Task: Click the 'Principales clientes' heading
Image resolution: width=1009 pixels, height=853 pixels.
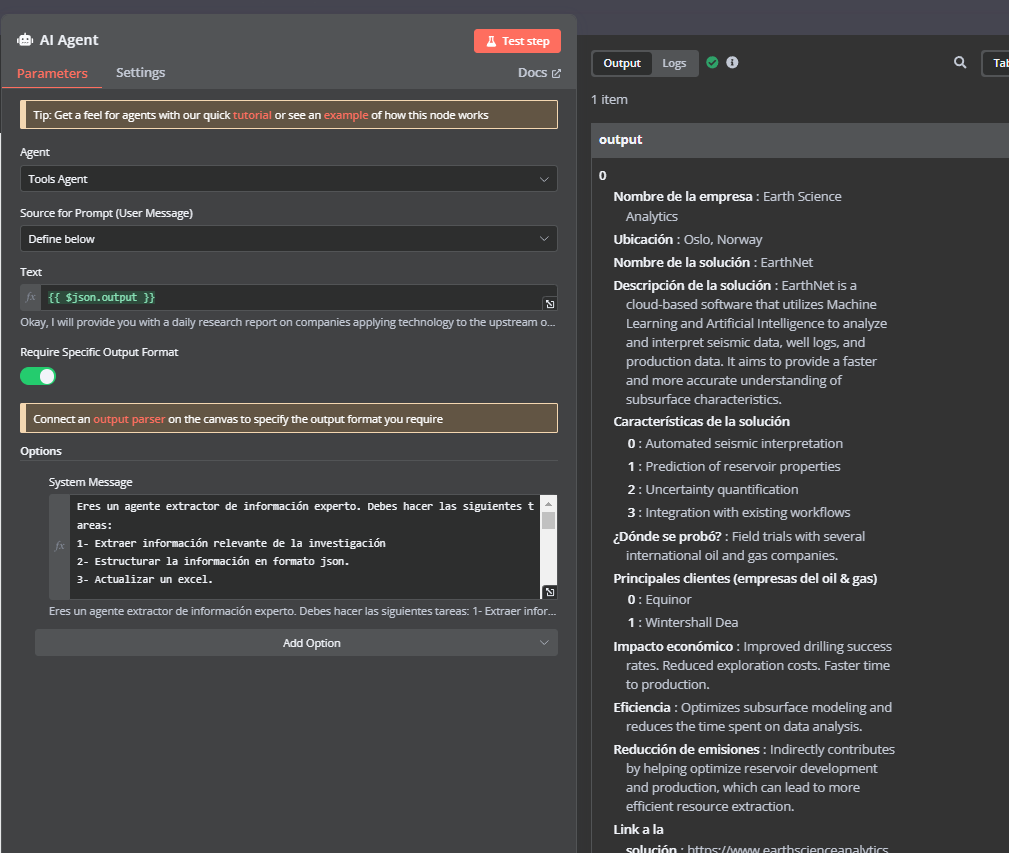Action: [x=745, y=578]
